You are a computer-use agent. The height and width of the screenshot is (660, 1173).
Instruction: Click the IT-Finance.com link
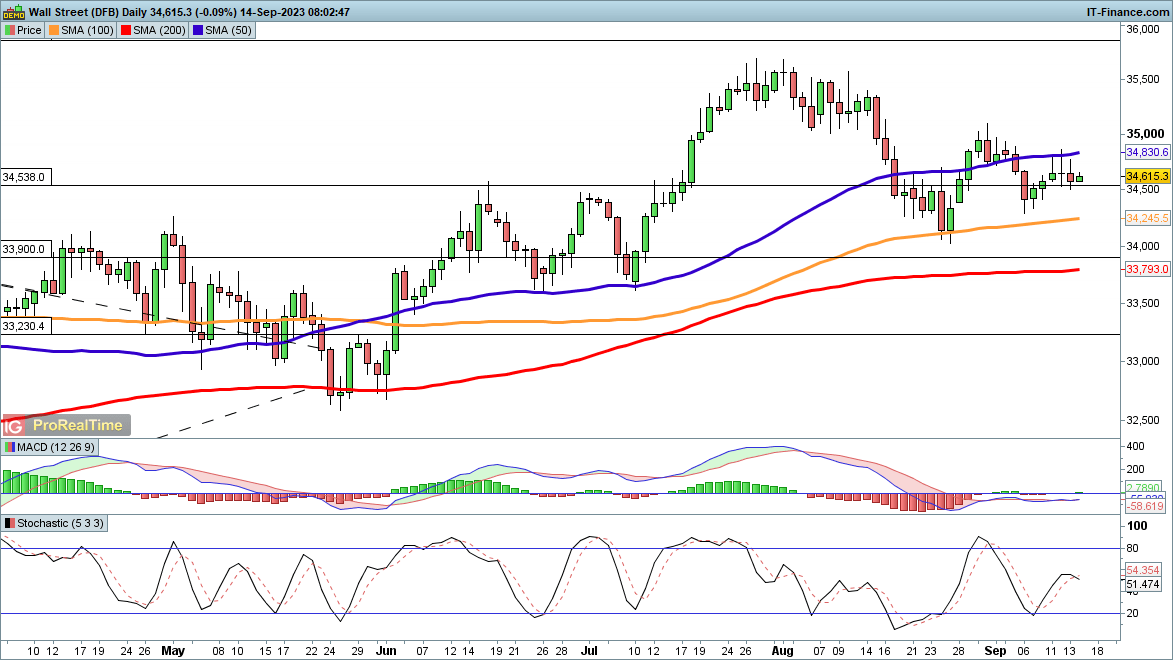(x=1127, y=12)
